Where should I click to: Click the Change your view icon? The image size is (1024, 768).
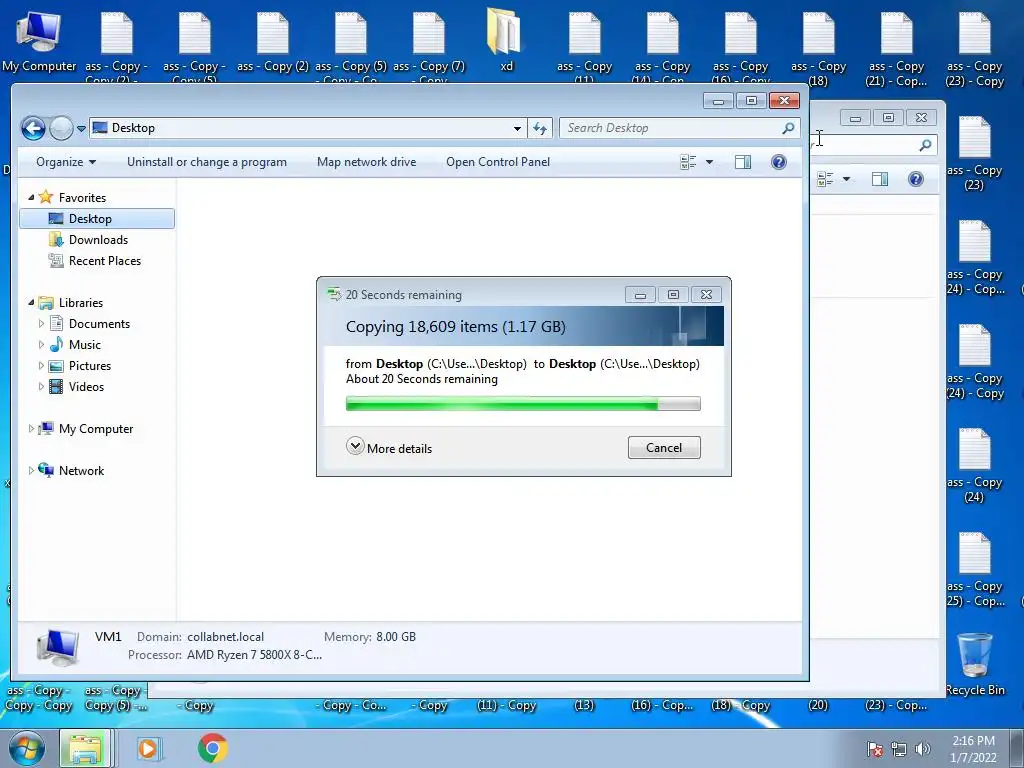pyautogui.click(x=688, y=162)
